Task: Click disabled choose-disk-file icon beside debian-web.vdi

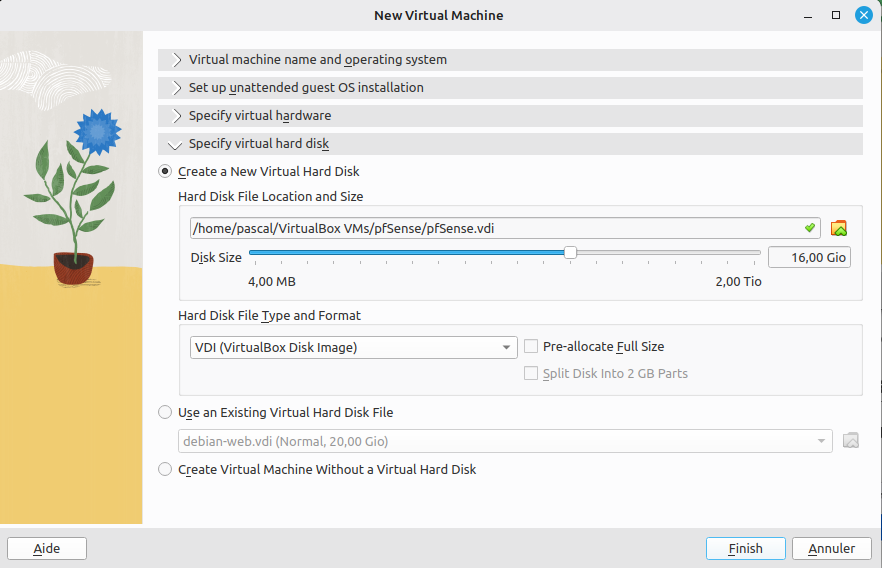Action: click(851, 440)
